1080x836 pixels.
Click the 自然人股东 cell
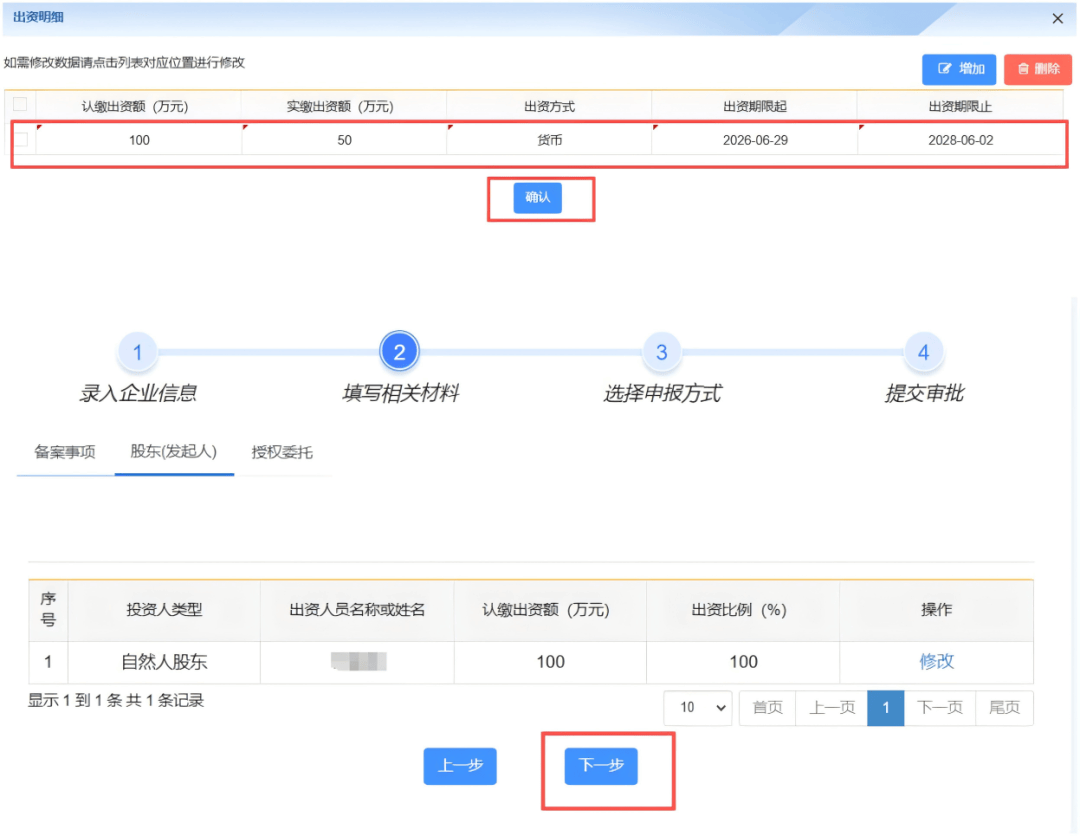coord(164,662)
